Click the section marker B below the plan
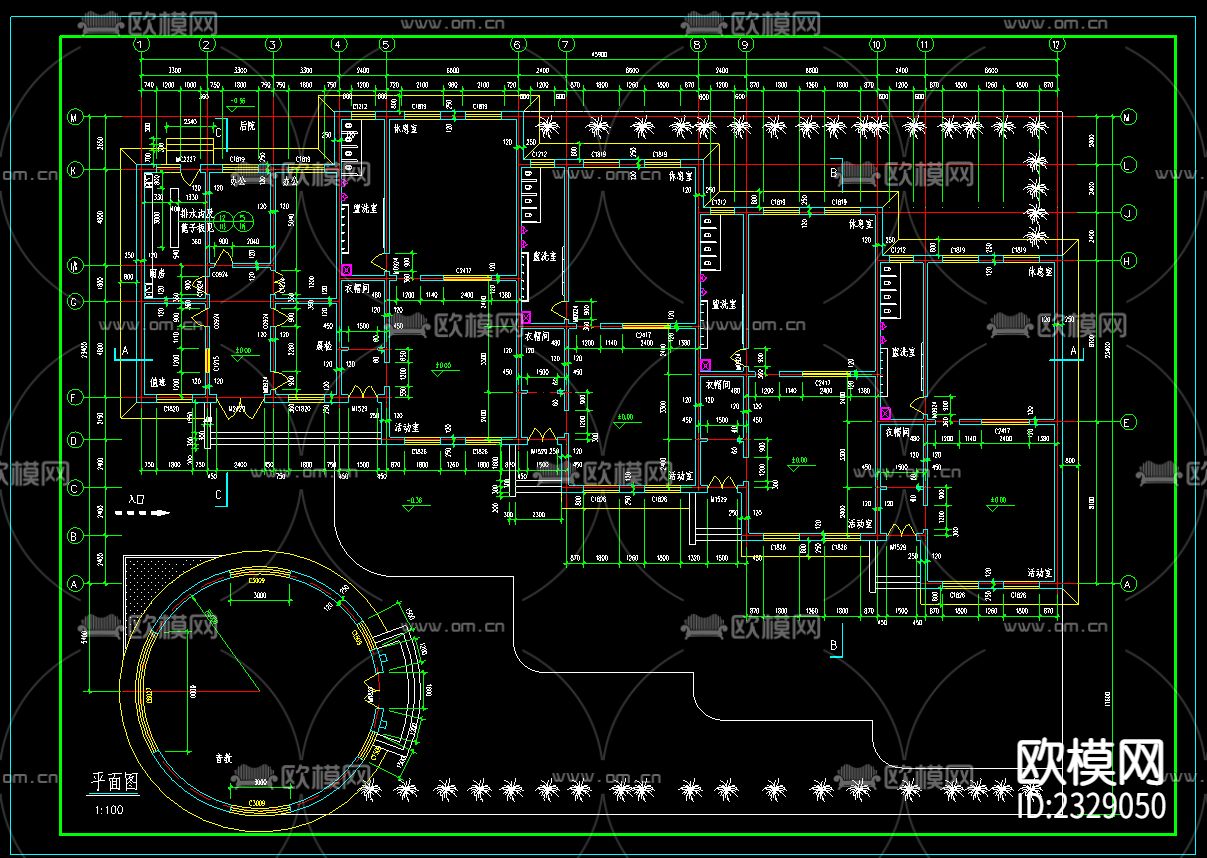The height and width of the screenshot is (858, 1207). [833, 647]
